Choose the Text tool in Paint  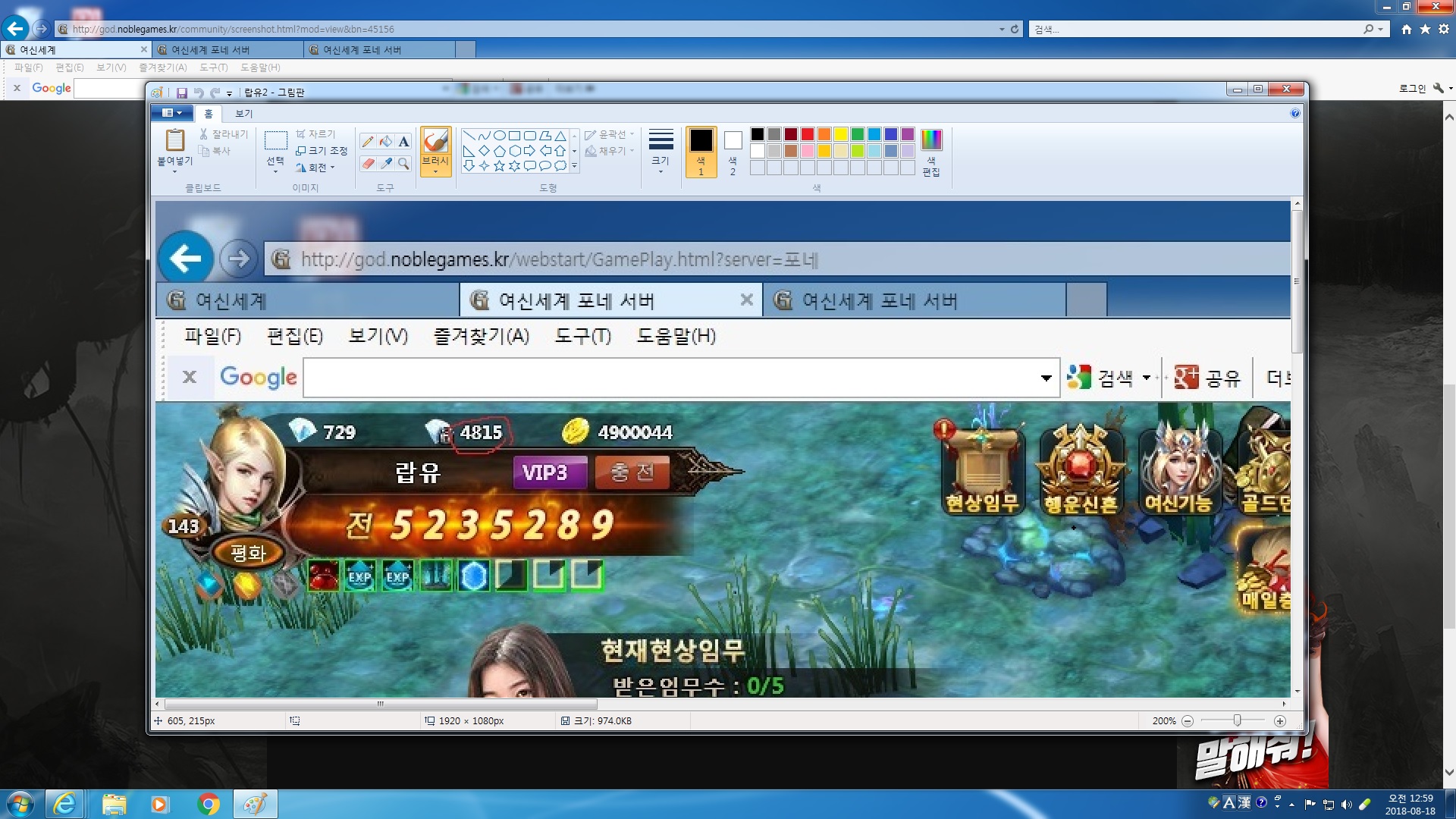[x=404, y=141]
